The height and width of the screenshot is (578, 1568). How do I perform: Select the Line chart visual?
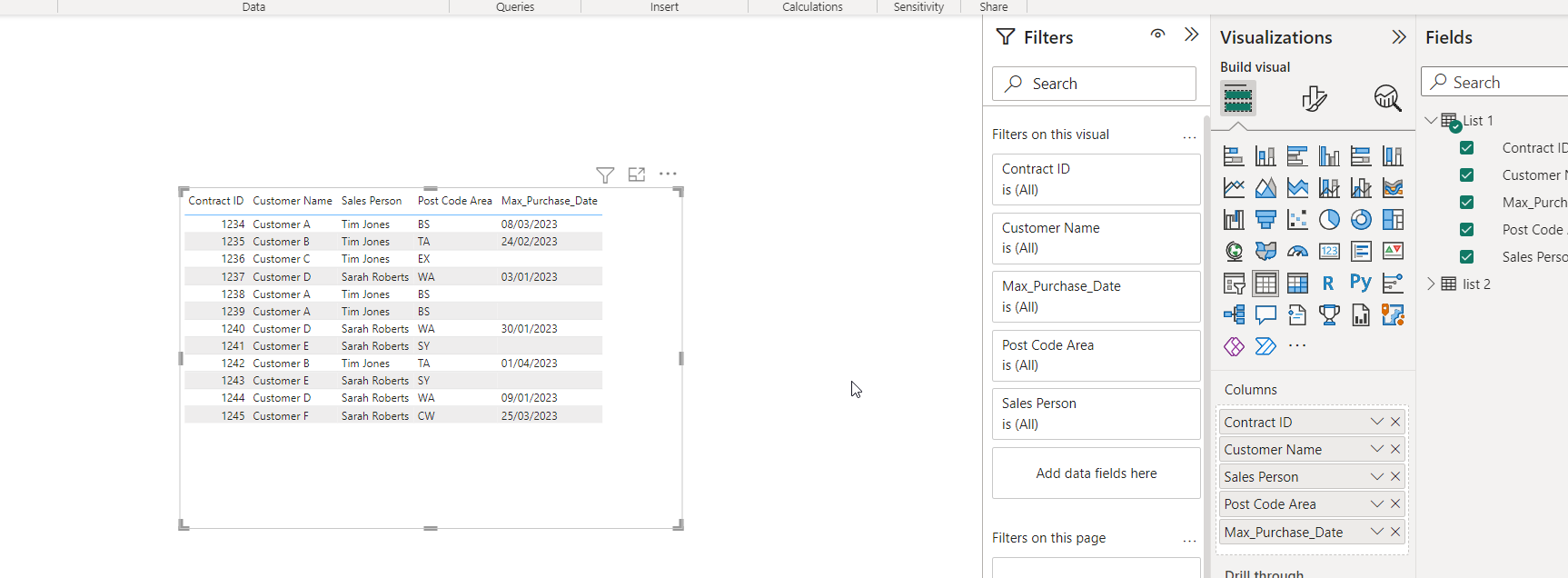click(1234, 188)
